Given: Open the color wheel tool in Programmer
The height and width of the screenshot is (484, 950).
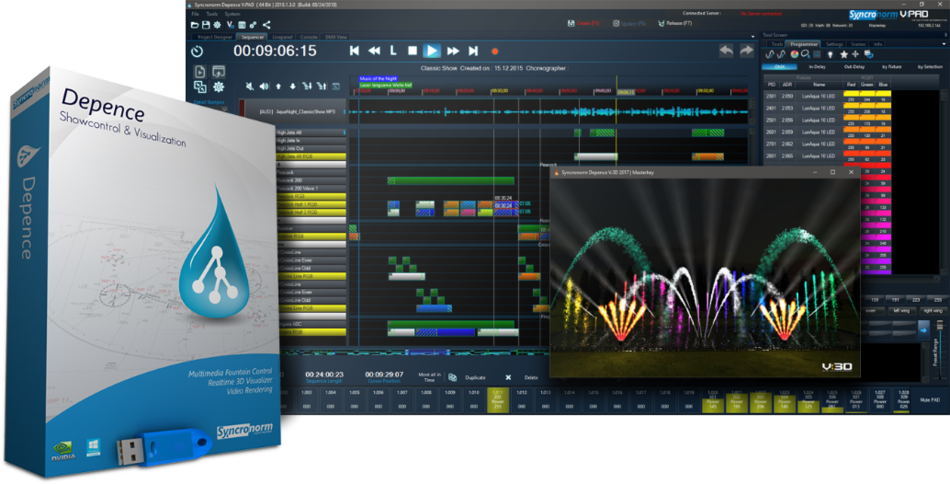Looking at the screenshot, I should [x=794, y=54].
